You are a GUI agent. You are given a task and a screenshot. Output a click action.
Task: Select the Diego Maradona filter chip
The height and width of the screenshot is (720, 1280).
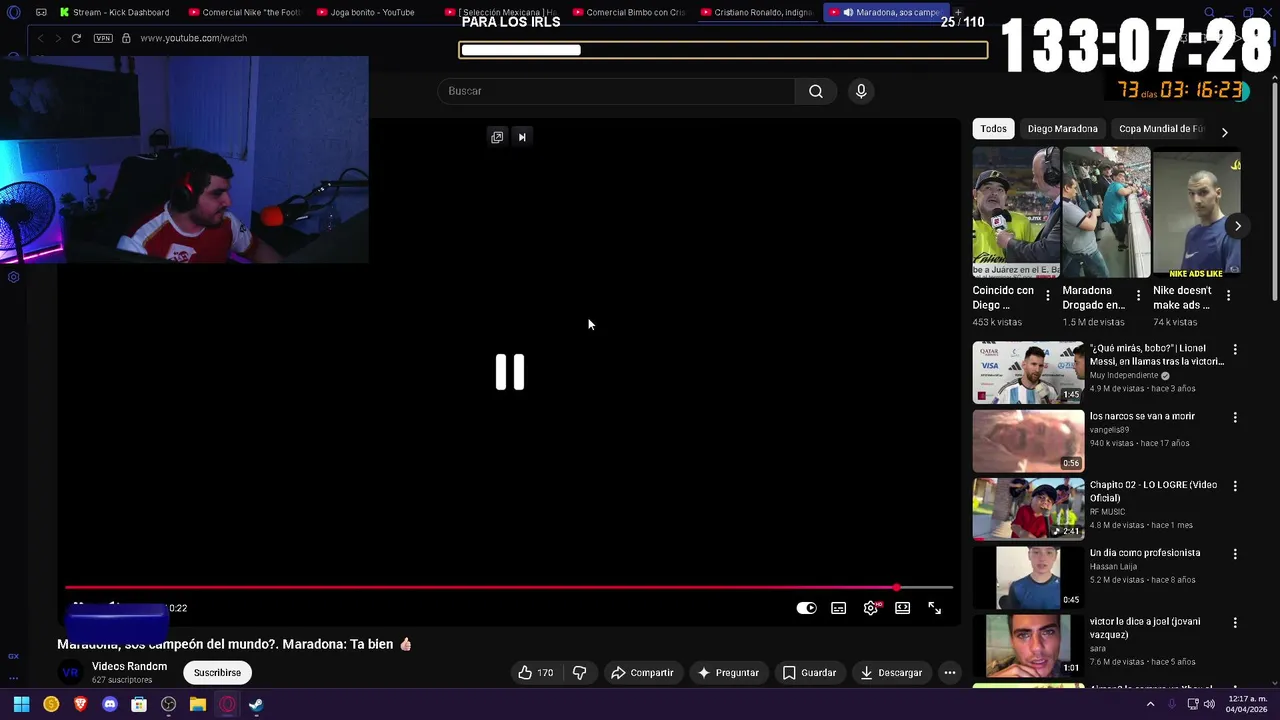(x=1062, y=129)
